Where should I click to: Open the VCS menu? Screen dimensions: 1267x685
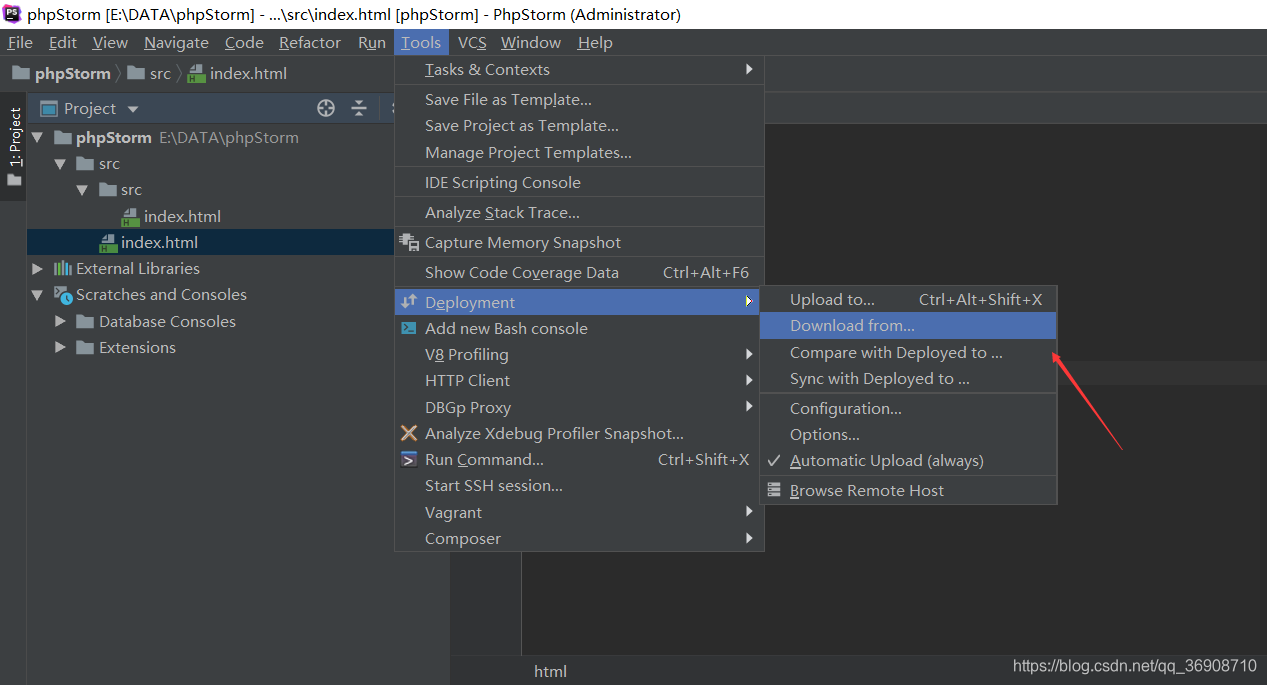(x=471, y=42)
